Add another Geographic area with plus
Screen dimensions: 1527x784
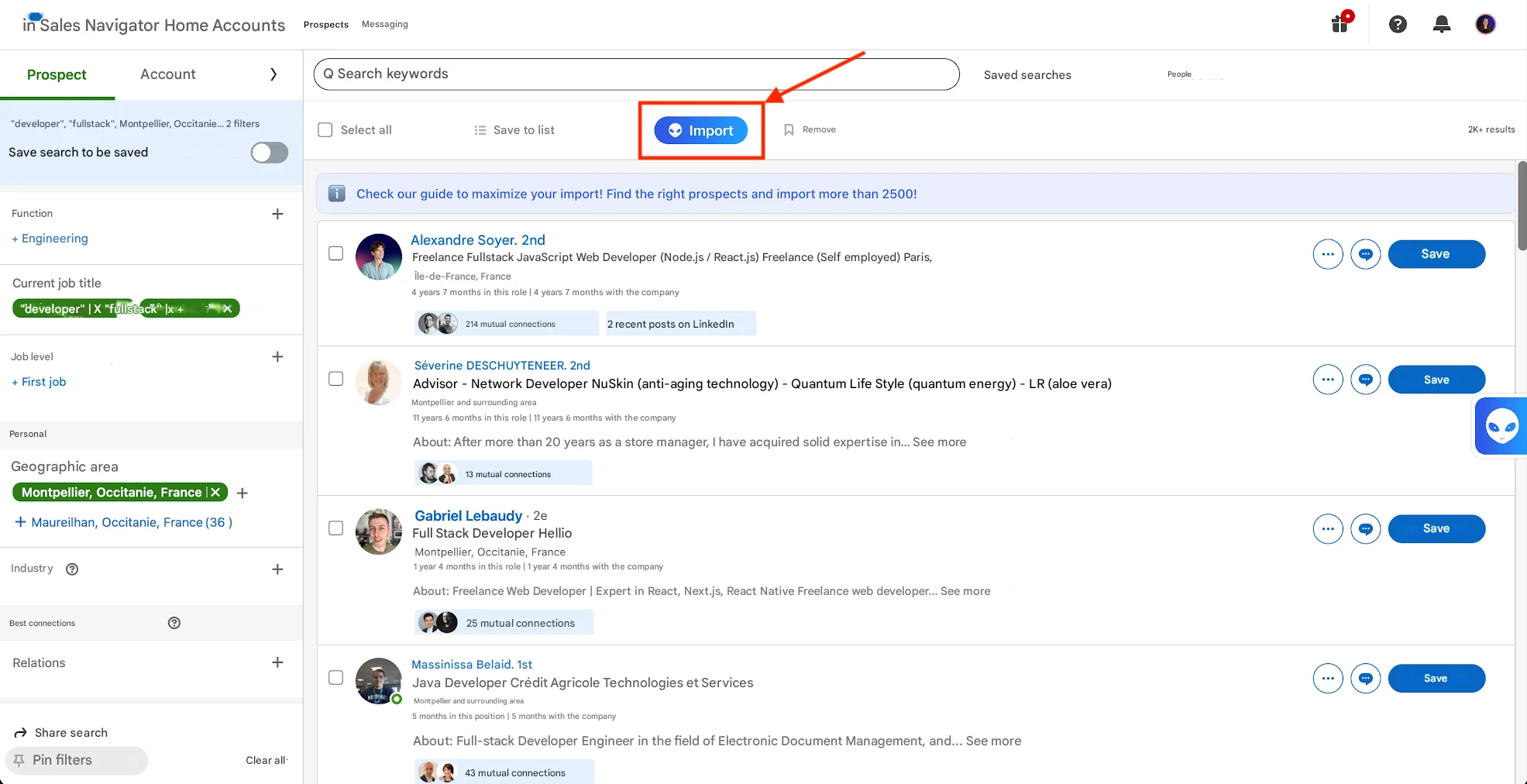click(x=242, y=493)
